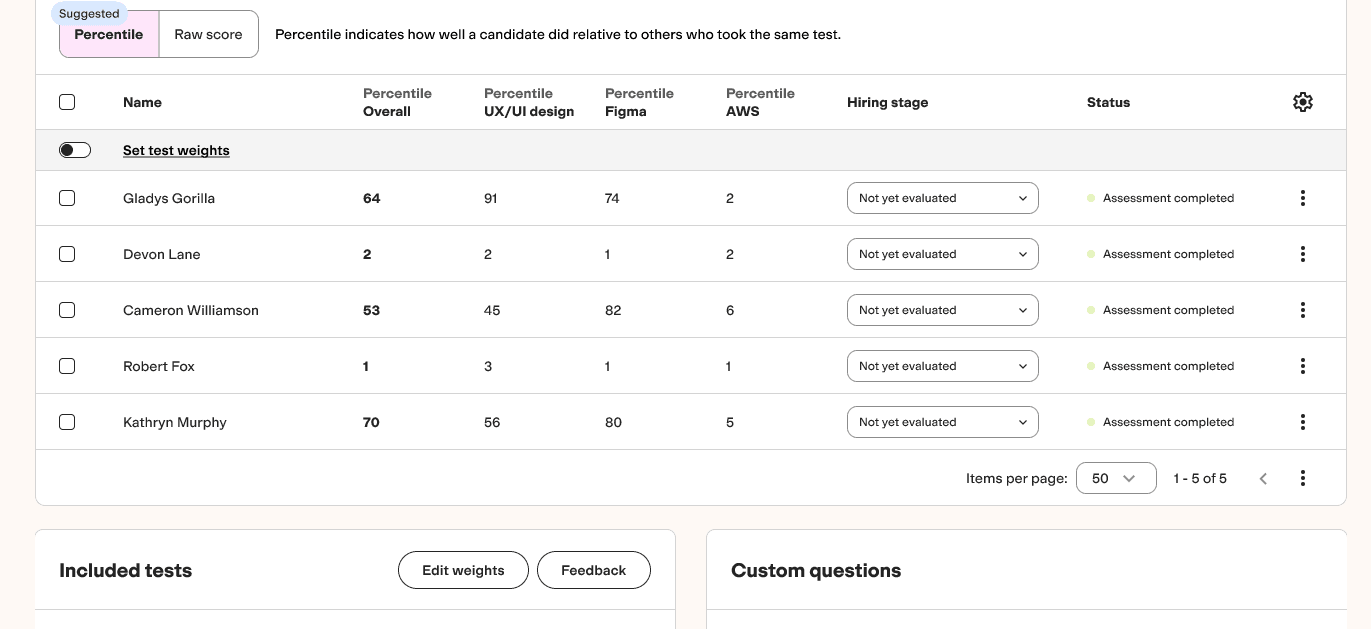1371x629 pixels.
Task: Switch to the Raw score tab
Action: (208, 34)
